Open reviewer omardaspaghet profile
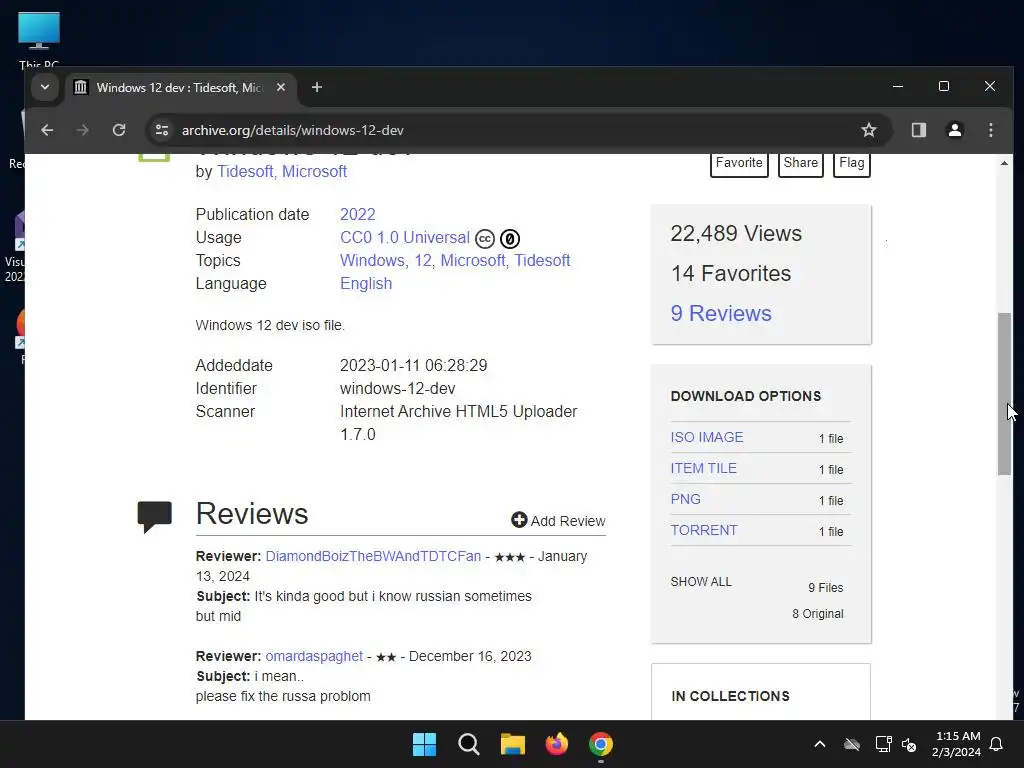The height and width of the screenshot is (768, 1024). [x=313, y=656]
